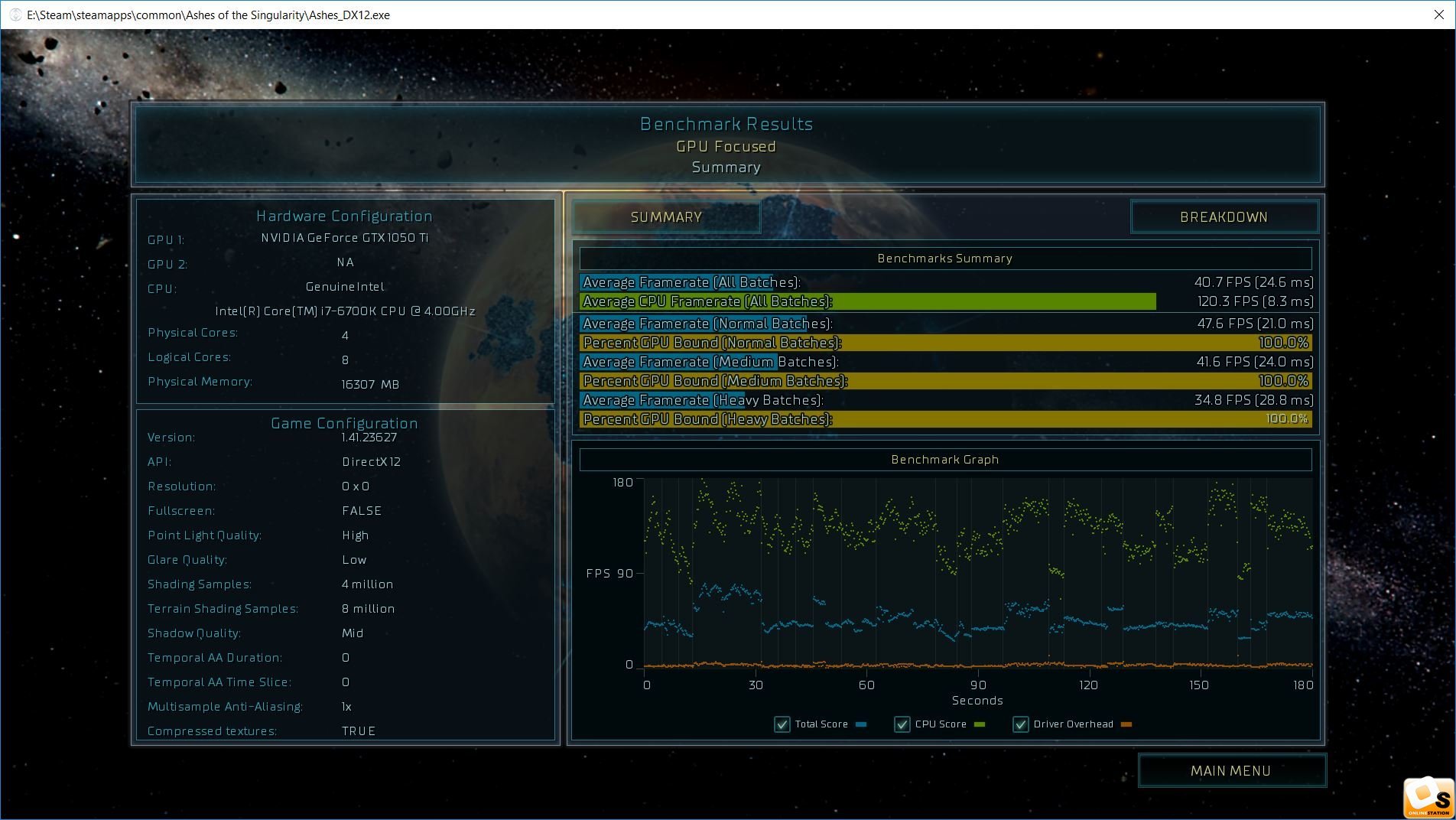Click the application icon in the title bar
1456x820 pixels.
15,15
